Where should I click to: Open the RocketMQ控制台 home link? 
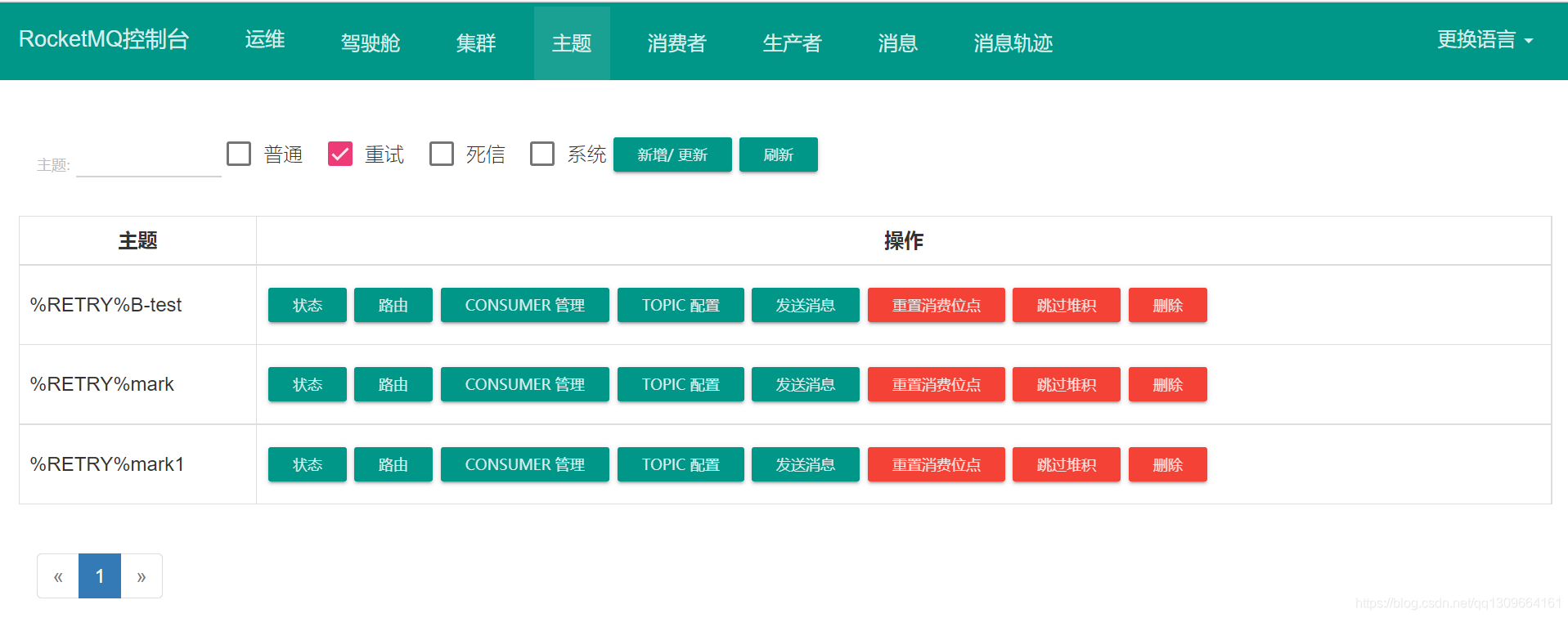tap(104, 39)
